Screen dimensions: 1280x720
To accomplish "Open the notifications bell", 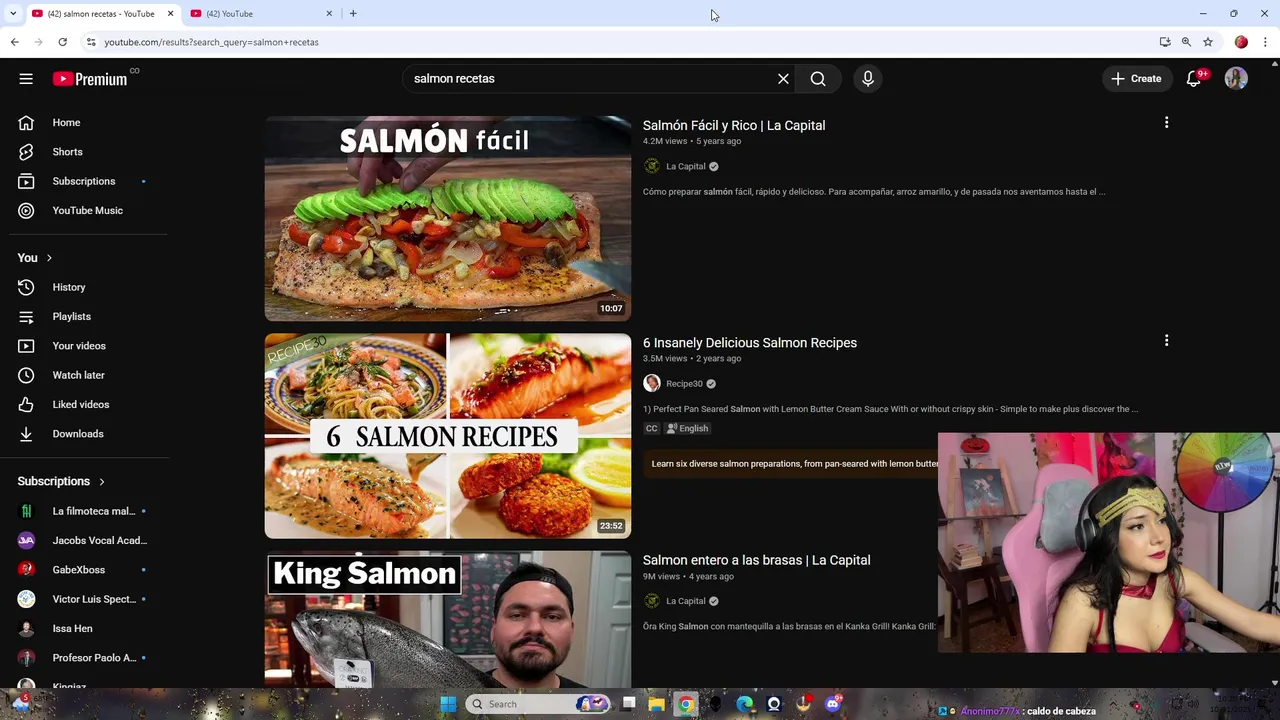I will click(x=1194, y=79).
